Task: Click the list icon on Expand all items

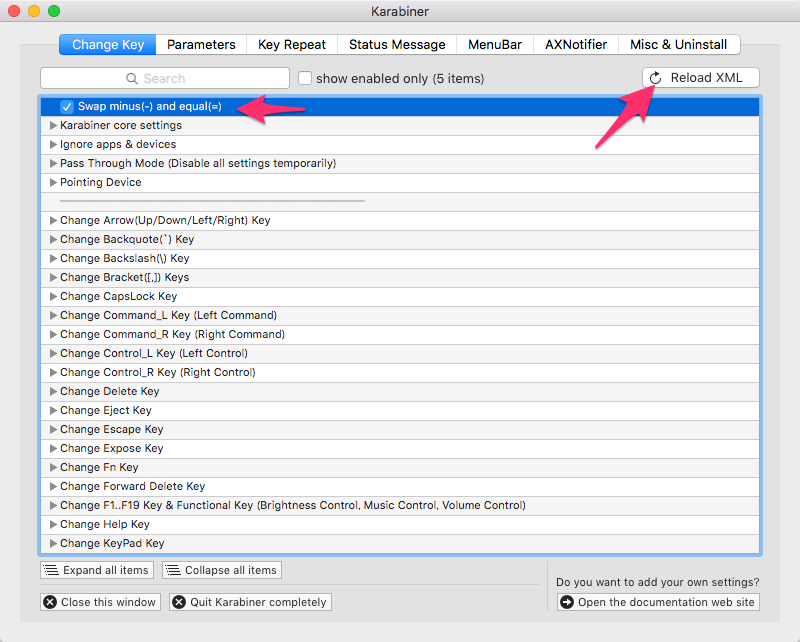Action: click(51, 570)
